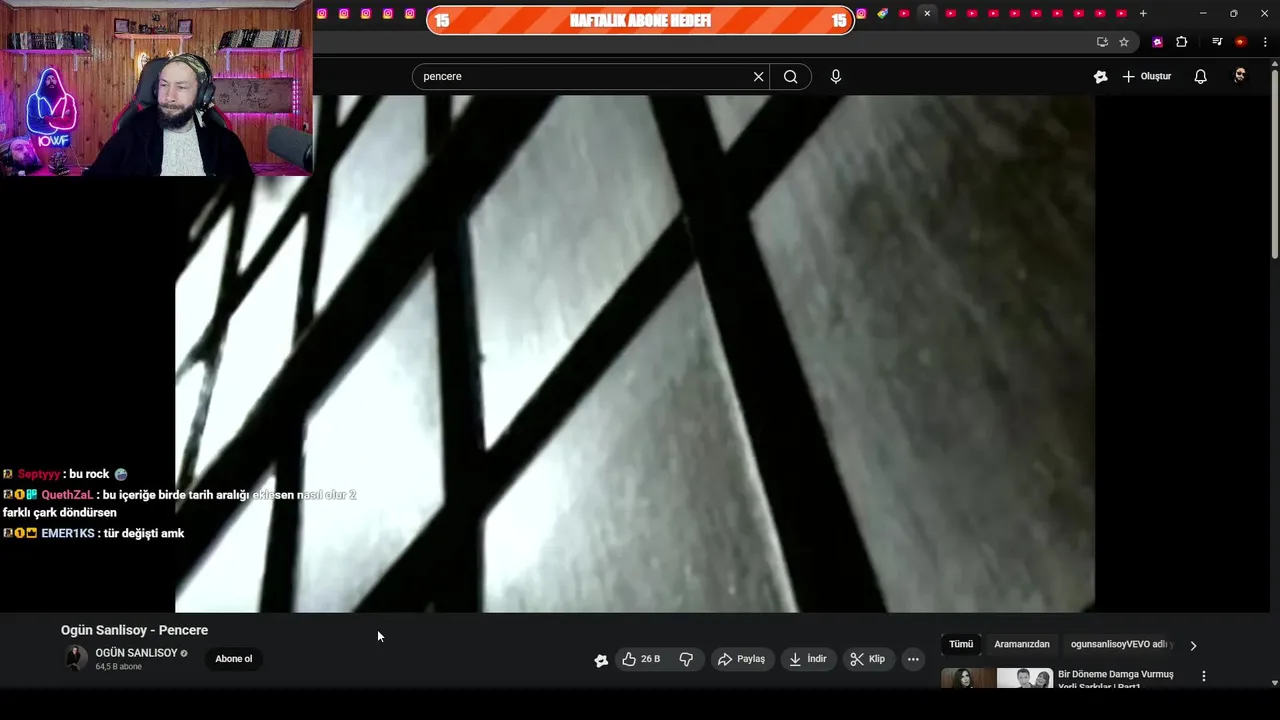
Task: Open the Bir Döneme Damga Vurmuş video title
Action: [x=1116, y=680]
